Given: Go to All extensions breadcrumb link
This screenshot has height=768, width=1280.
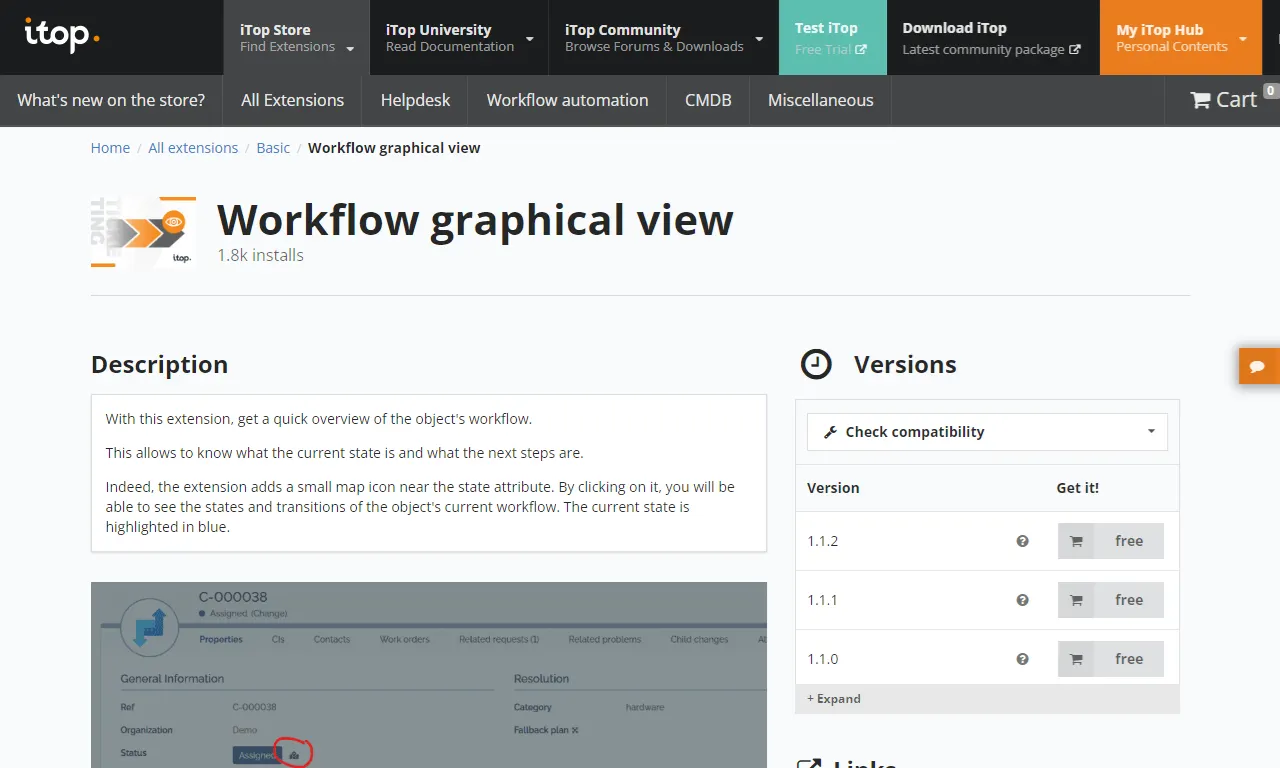Looking at the screenshot, I should click(193, 148).
